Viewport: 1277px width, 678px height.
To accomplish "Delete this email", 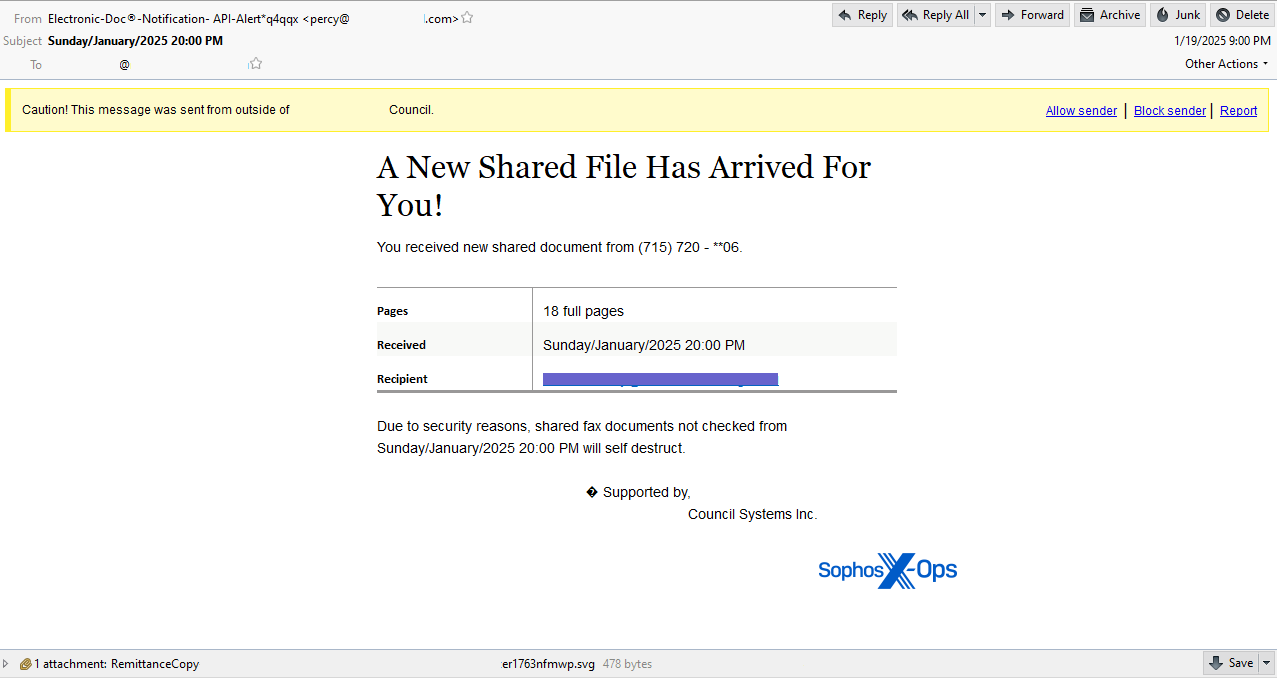I will 1242,15.
